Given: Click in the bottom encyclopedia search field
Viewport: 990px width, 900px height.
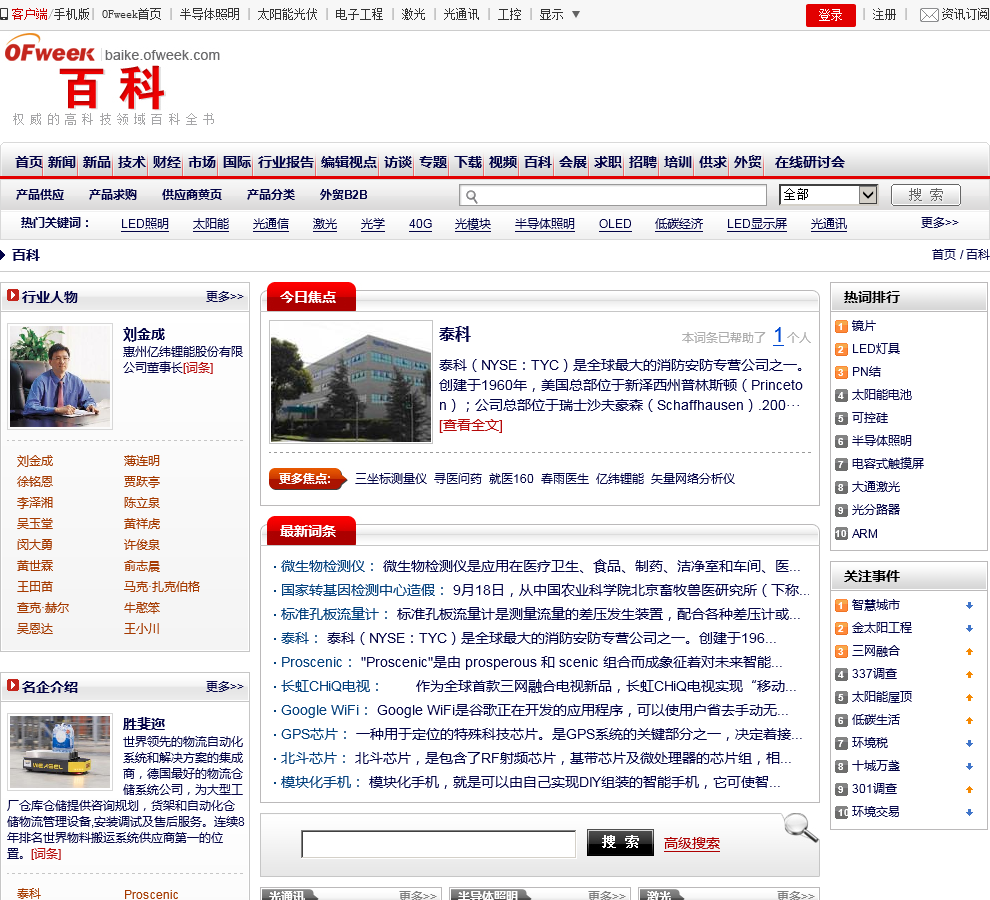Looking at the screenshot, I should [x=439, y=844].
